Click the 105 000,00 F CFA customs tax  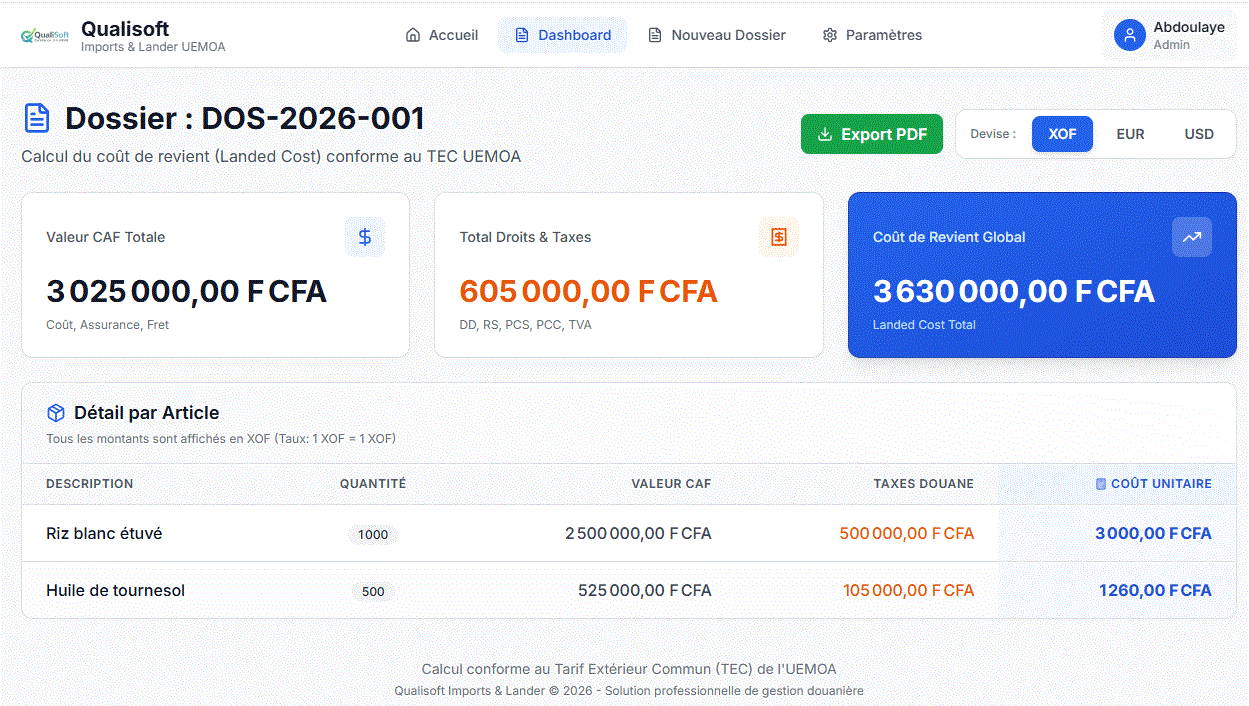(x=909, y=591)
